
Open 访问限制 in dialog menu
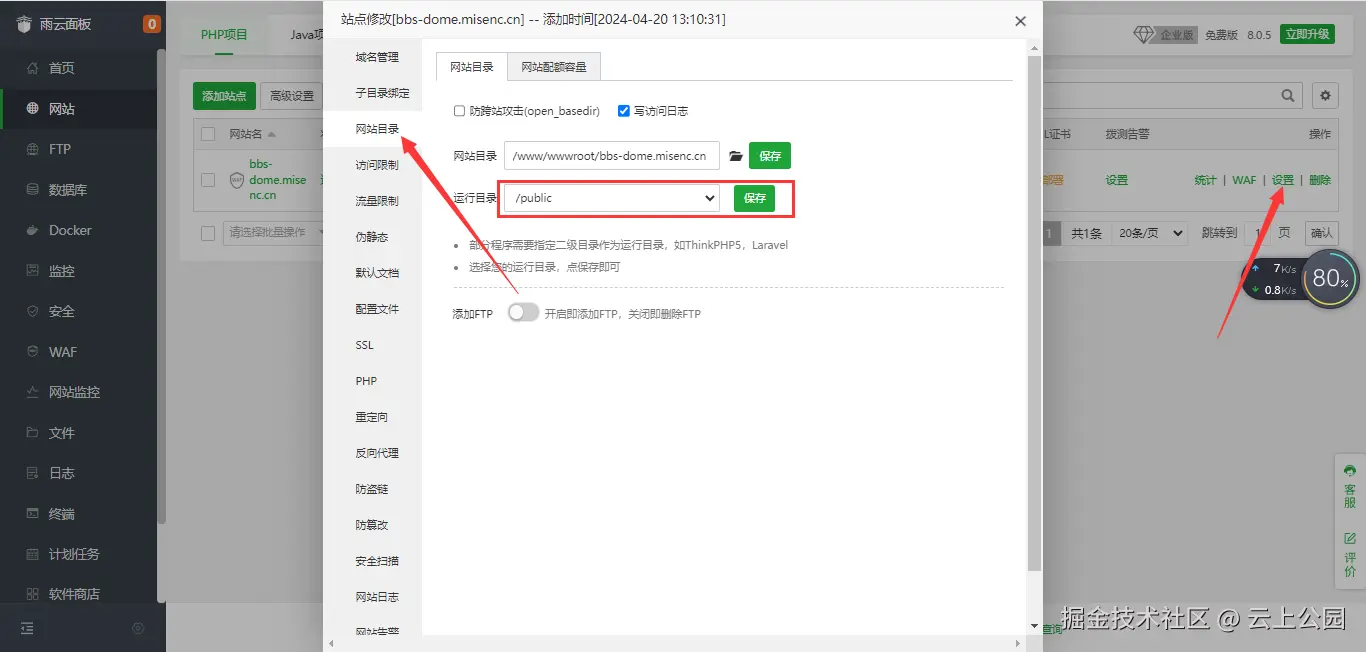click(377, 165)
